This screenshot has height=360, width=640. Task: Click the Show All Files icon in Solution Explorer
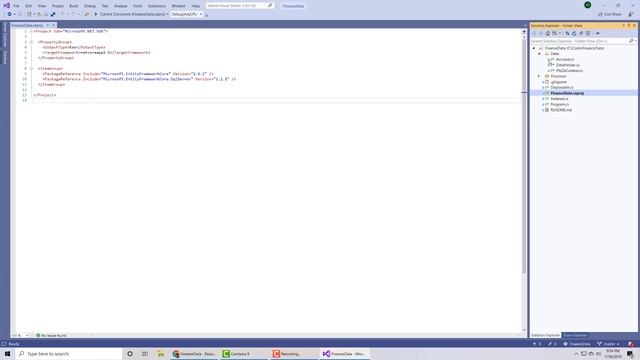(588, 33)
